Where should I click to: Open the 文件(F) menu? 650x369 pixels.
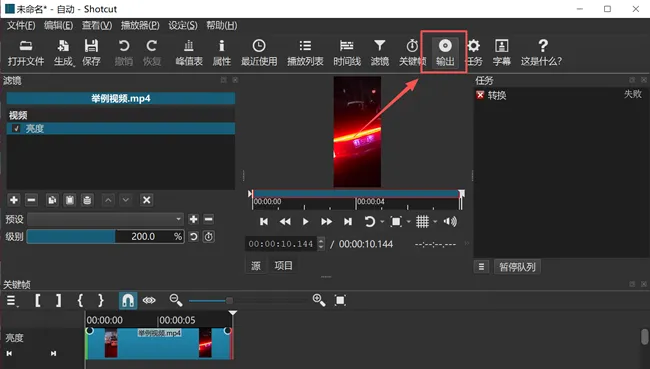(21, 26)
